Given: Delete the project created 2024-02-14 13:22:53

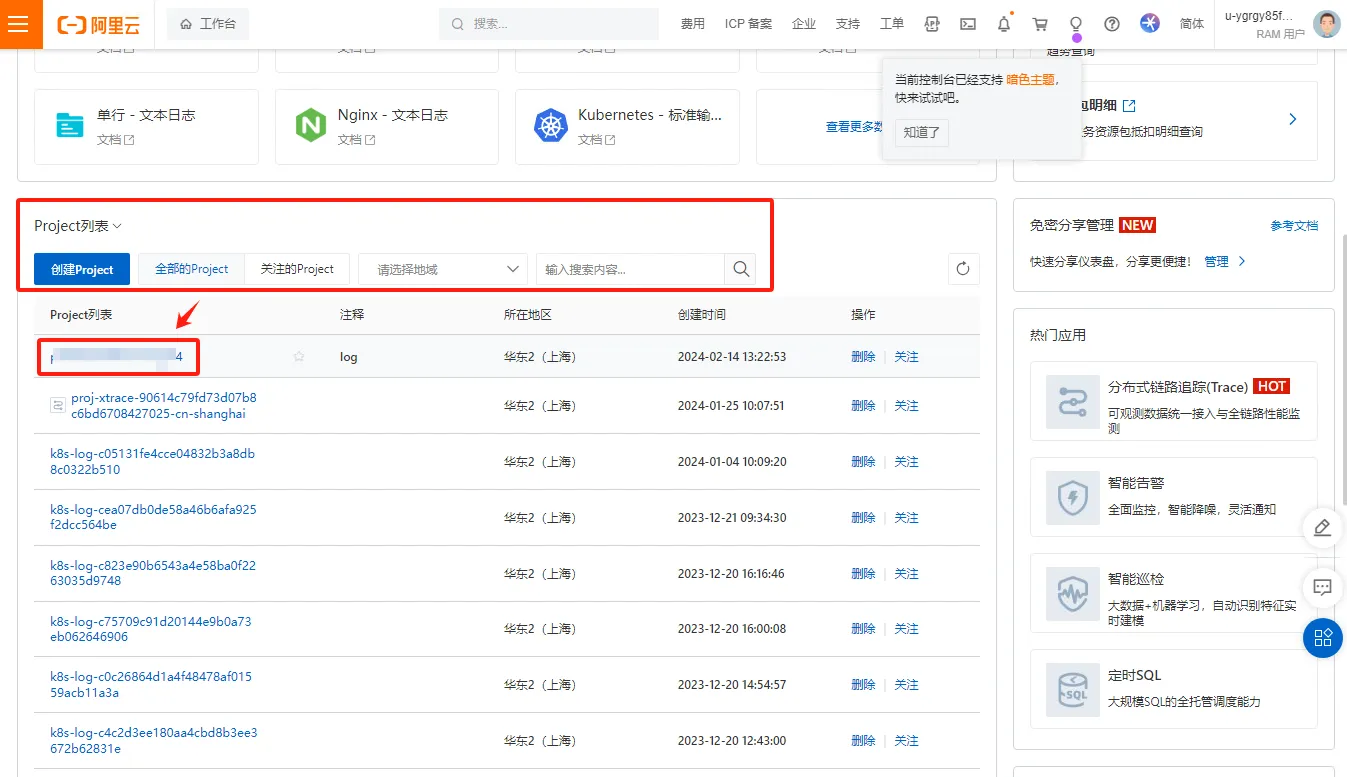Looking at the screenshot, I should click(x=863, y=357).
